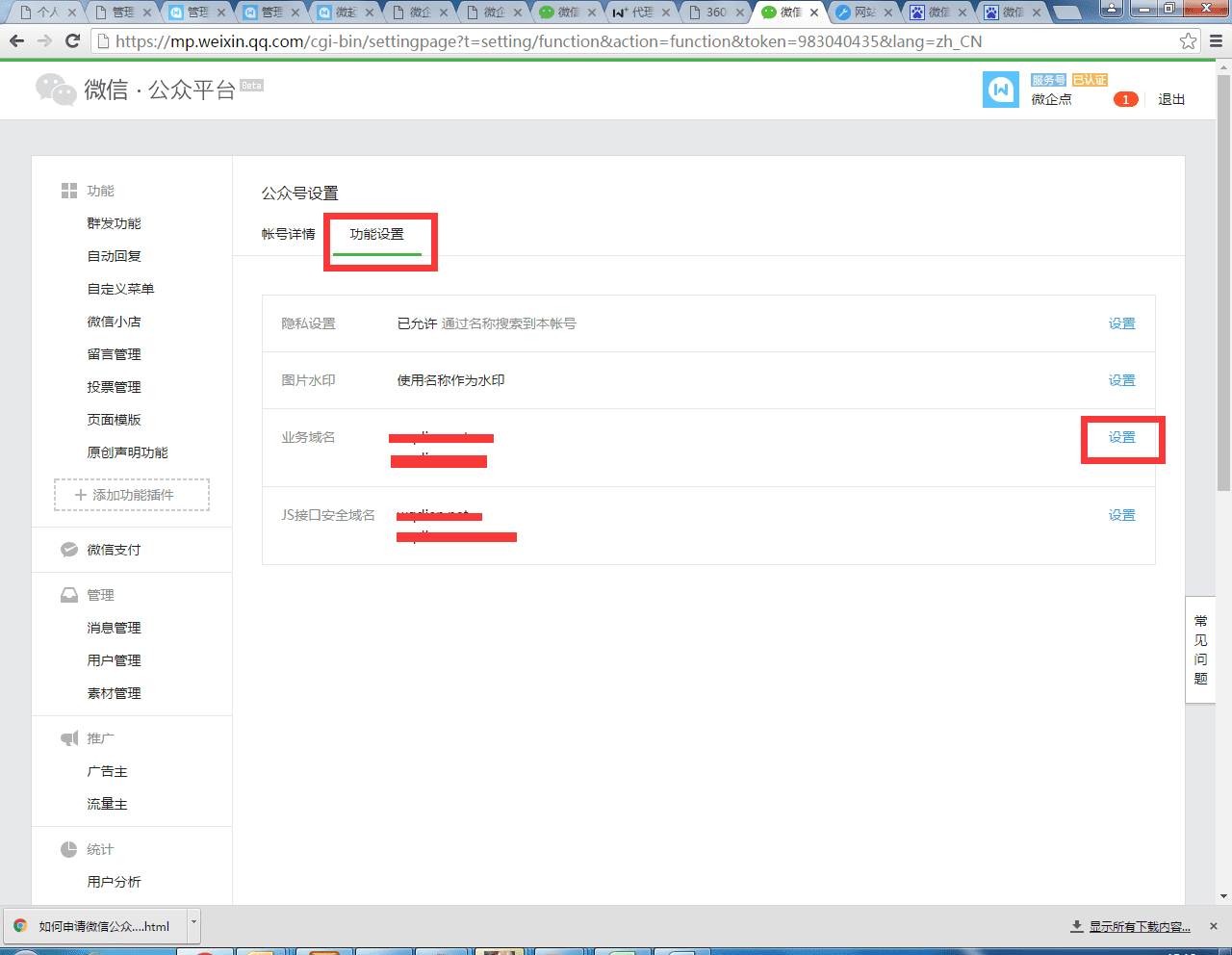
Task: Click 设置 for the 隐私设置 row
Action: 1121,323
